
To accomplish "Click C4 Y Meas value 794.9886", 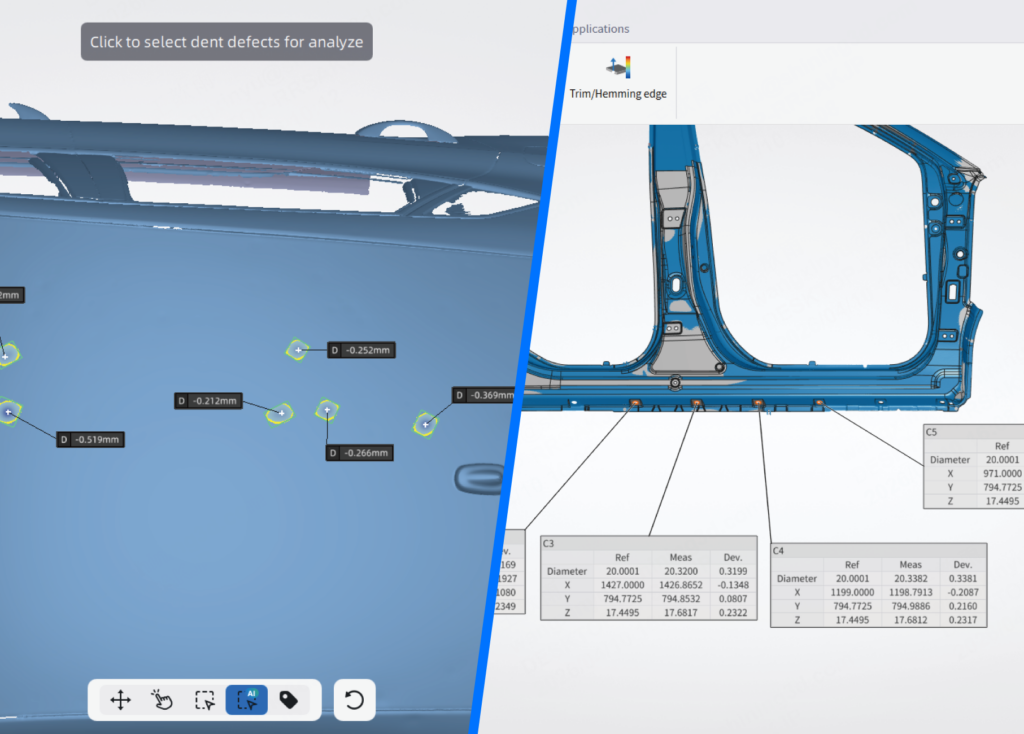I will click(x=910, y=606).
